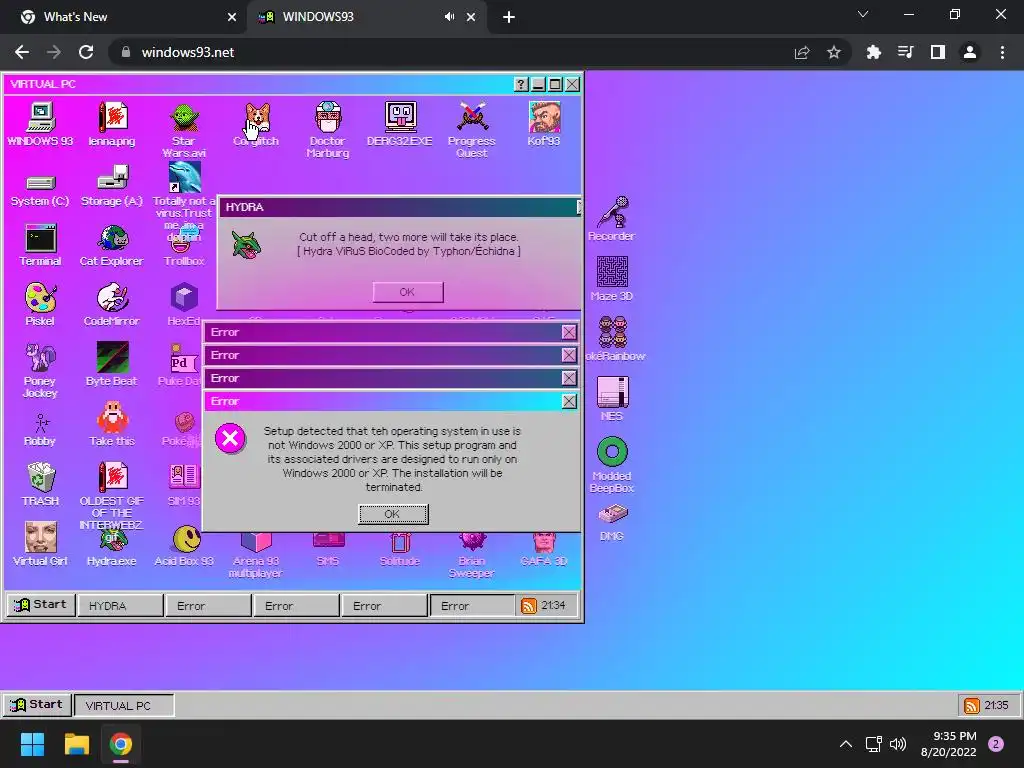Open the volume control in system tray
This screenshot has height=768, width=1024.
899,744
